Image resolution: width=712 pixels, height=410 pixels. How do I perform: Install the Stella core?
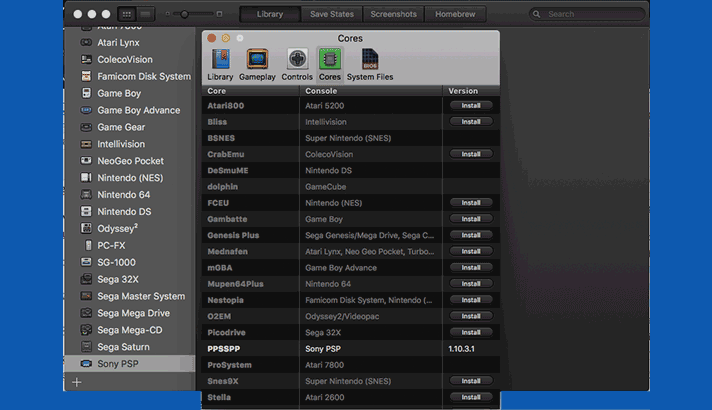coord(471,397)
